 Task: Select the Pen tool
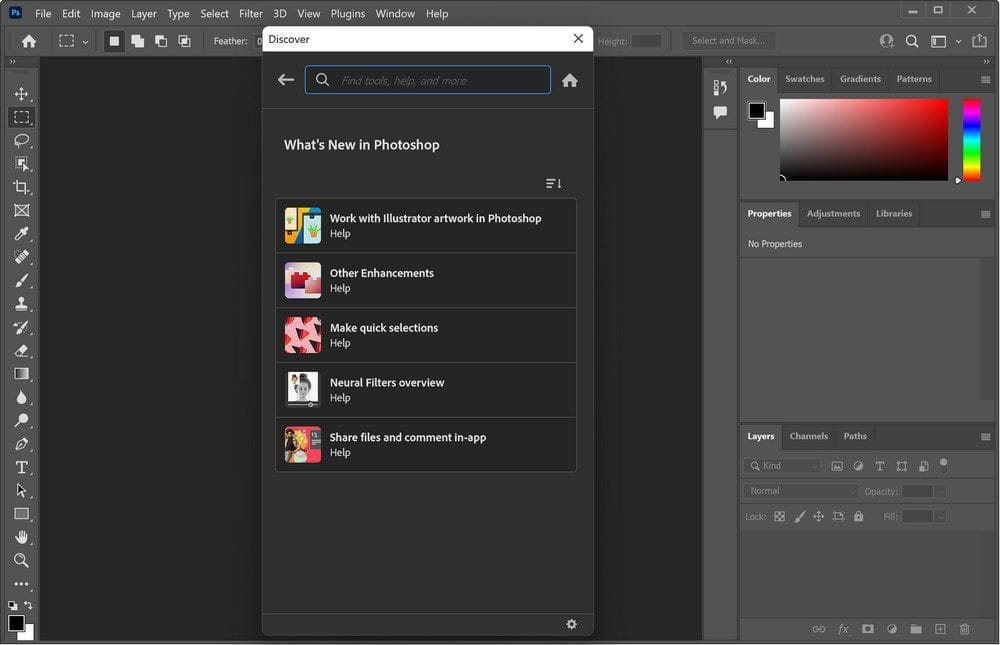pyautogui.click(x=22, y=444)
